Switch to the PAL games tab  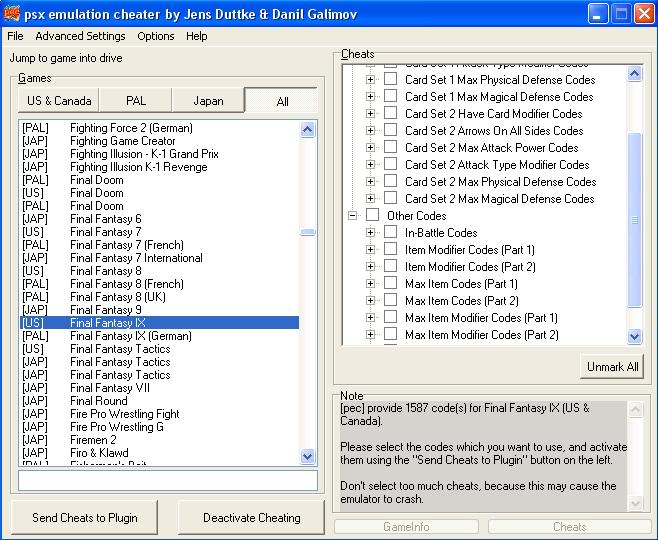[136, 101]
